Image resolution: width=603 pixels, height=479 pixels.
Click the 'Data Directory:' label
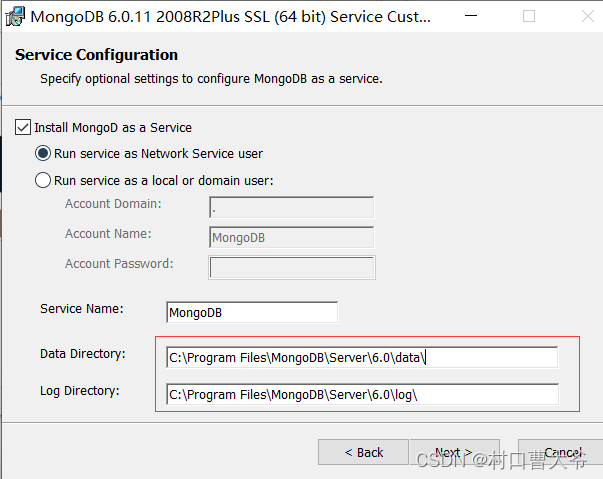(83, 354)
